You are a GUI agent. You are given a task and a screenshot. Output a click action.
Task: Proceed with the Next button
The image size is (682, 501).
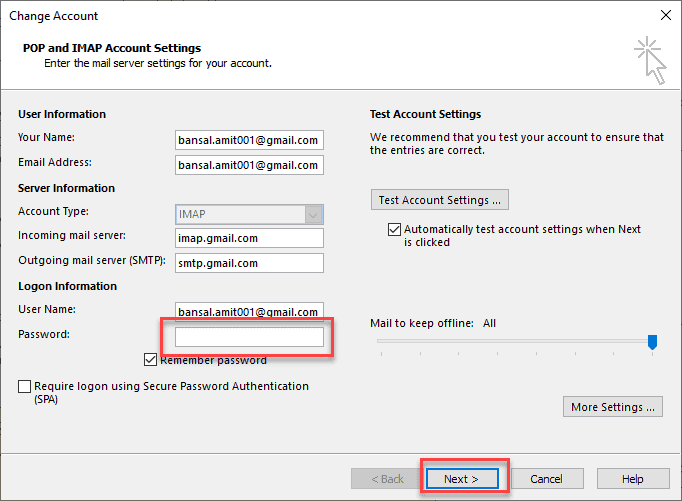[462, 479]
